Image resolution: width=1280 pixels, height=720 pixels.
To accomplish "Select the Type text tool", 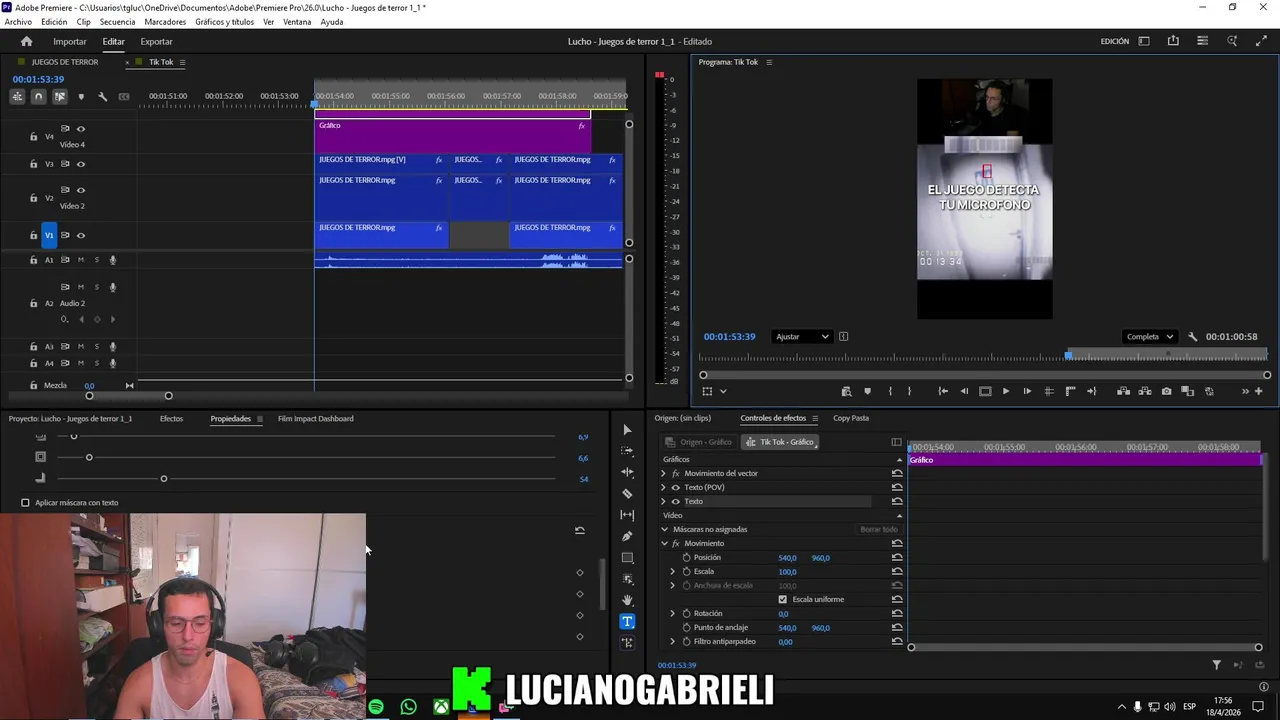I will (x=627, y=621).
